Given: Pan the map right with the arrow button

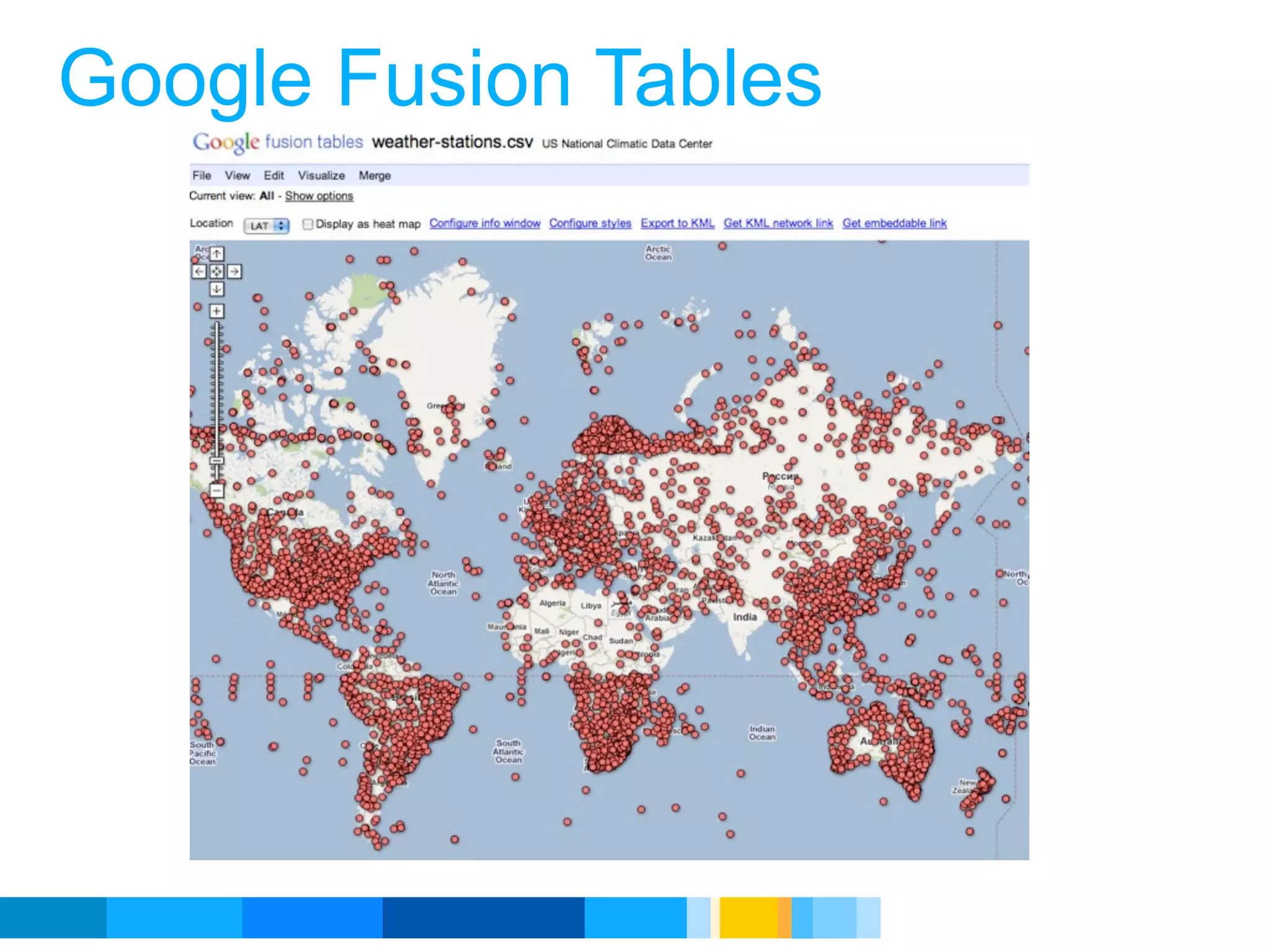Looking at the screenshot, I should (234, 271).
